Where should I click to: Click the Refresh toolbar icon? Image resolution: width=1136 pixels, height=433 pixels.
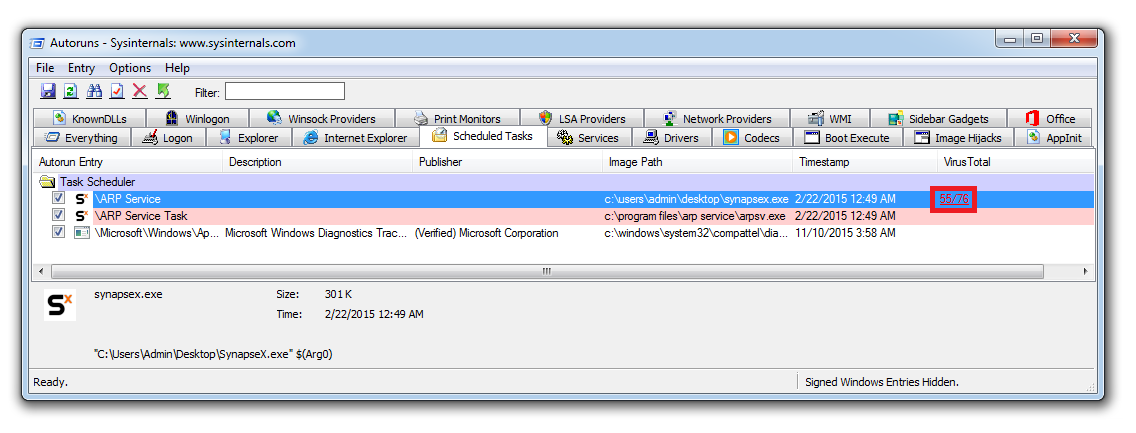pos(71,91)
